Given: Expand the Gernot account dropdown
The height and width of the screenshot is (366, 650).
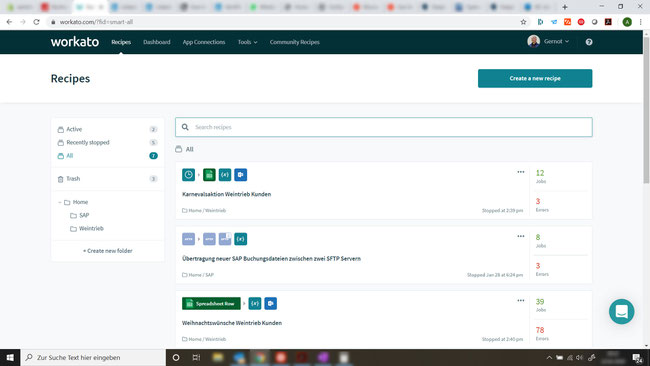Looking at the screenshot, I should [556, 41].
